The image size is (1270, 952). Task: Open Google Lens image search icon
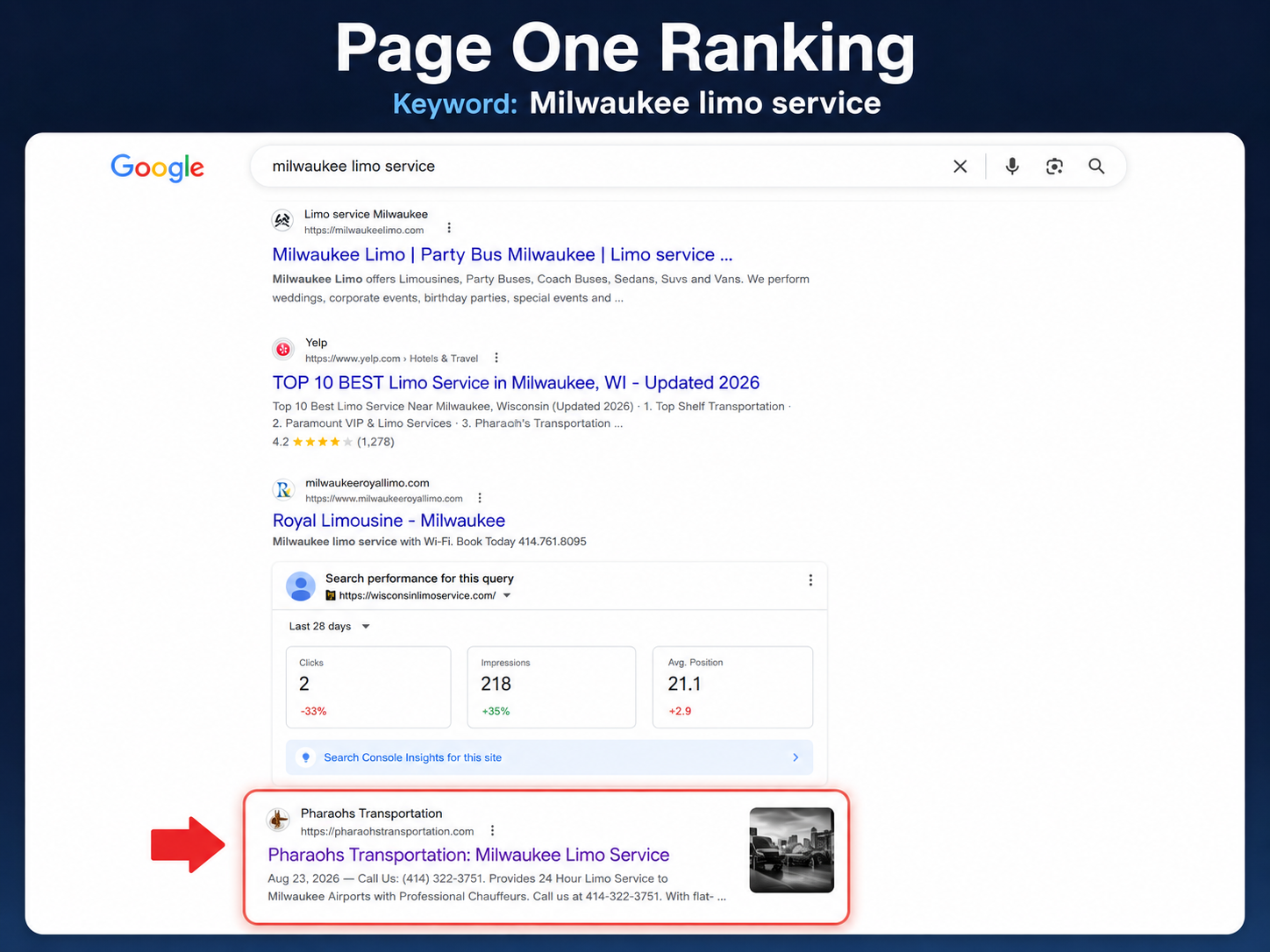click(x=1054, y=166)
